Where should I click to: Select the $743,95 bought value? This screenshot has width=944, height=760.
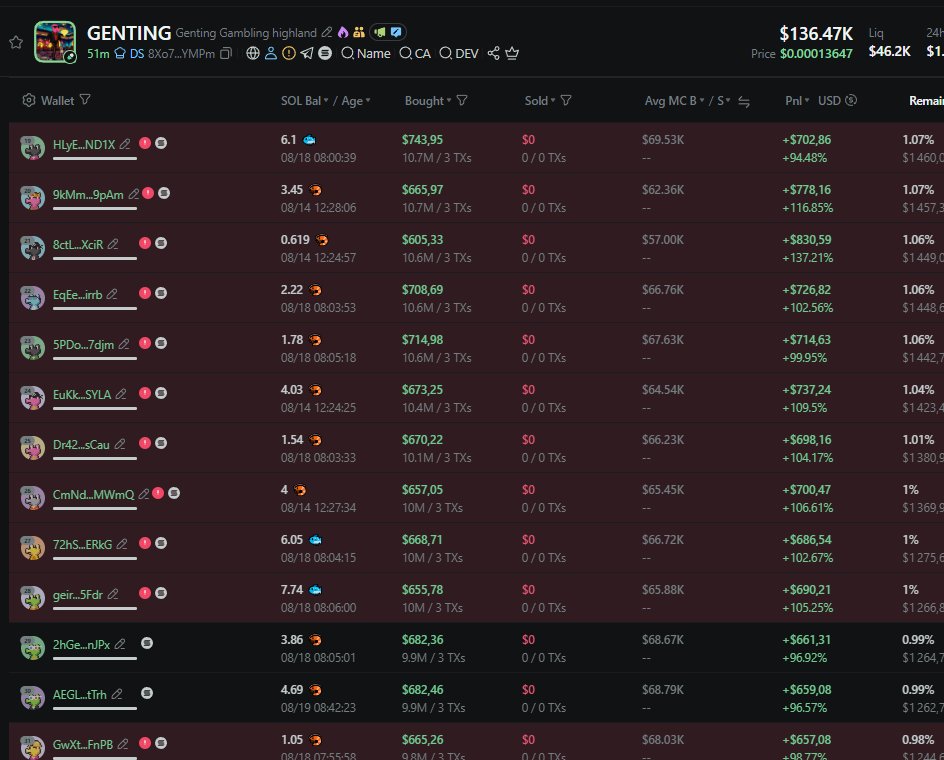point(422,140)
